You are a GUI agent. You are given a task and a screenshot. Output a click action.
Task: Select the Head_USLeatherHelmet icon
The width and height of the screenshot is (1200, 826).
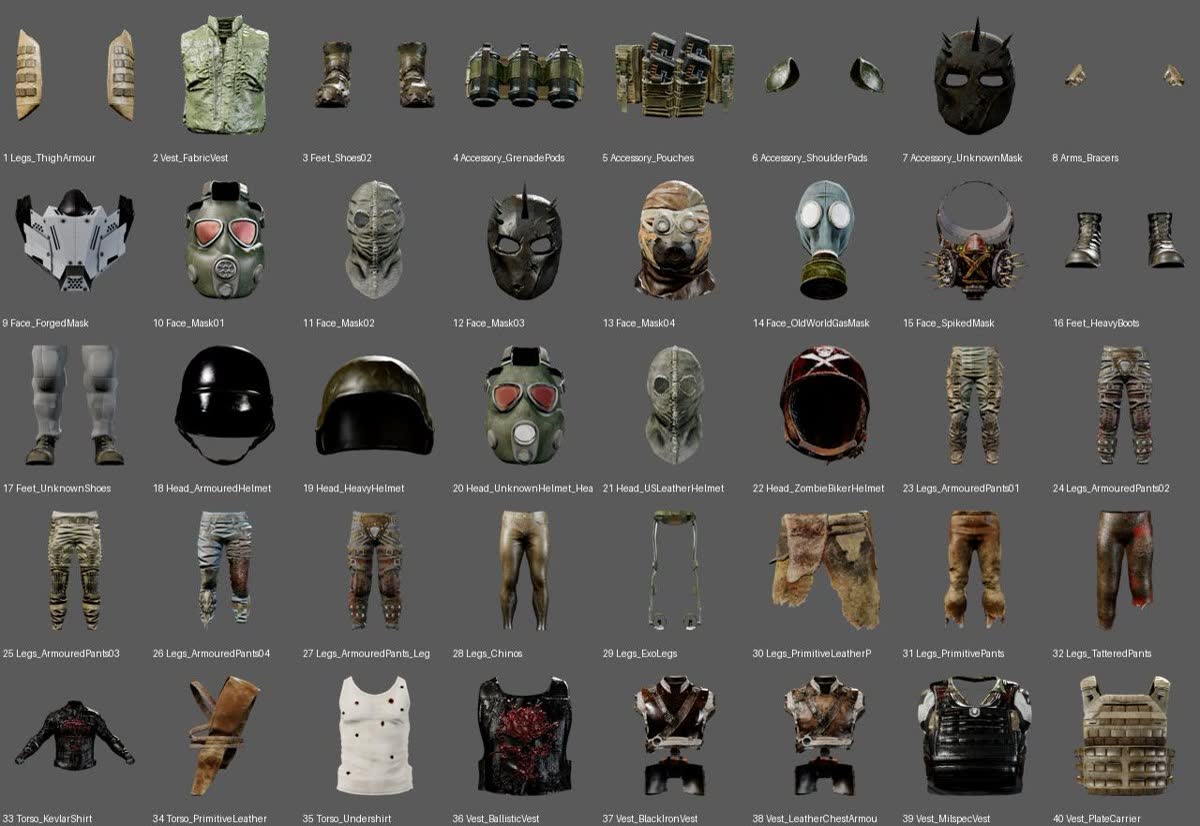[x=675, y=404]
